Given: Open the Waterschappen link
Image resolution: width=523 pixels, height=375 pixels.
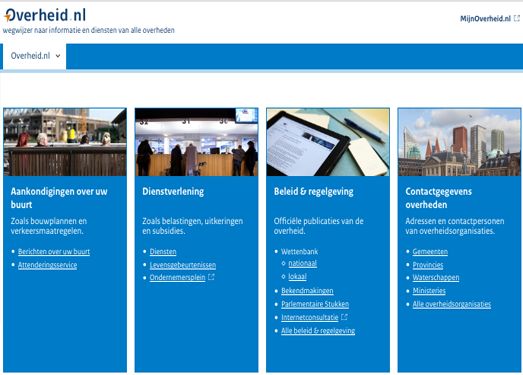Looking at the screenshot, I should click(436, 277).
